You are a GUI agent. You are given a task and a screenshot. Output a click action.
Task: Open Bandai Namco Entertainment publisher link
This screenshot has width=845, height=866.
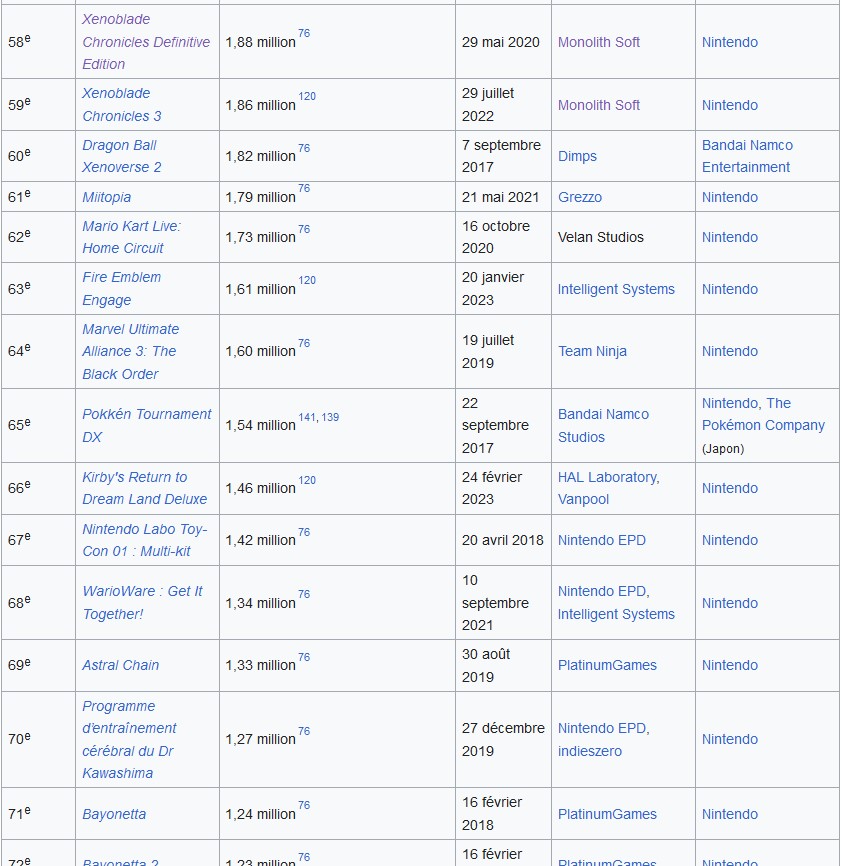tap(747, 156)
